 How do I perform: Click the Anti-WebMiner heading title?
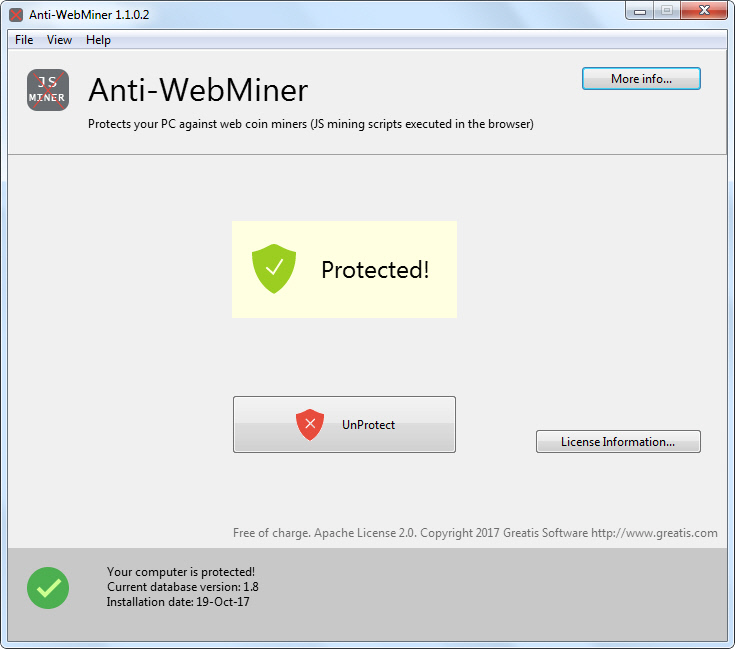[x=198, y=90]
